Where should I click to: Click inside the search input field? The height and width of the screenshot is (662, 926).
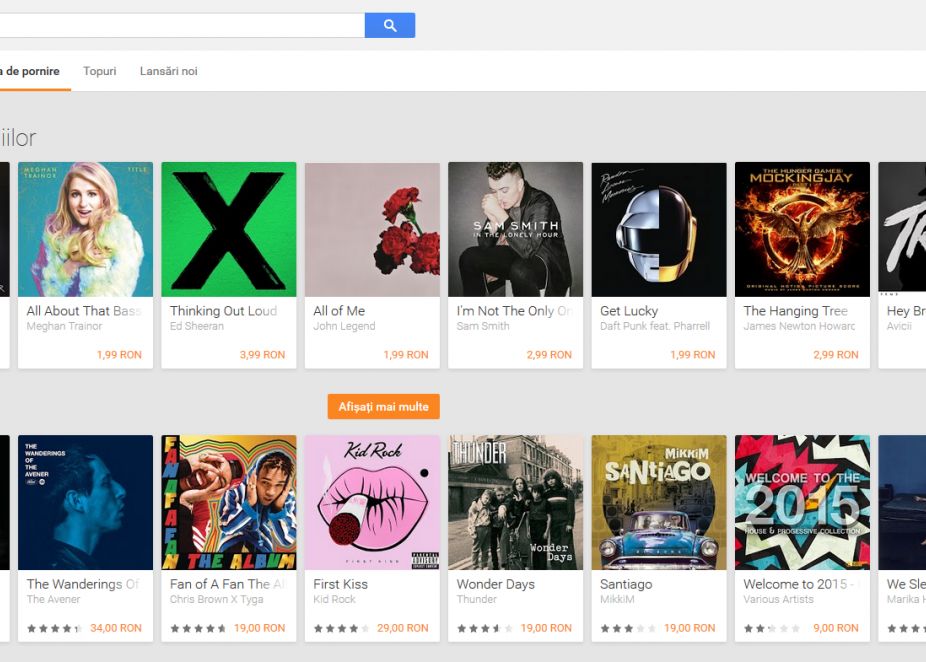coord(180,24)
